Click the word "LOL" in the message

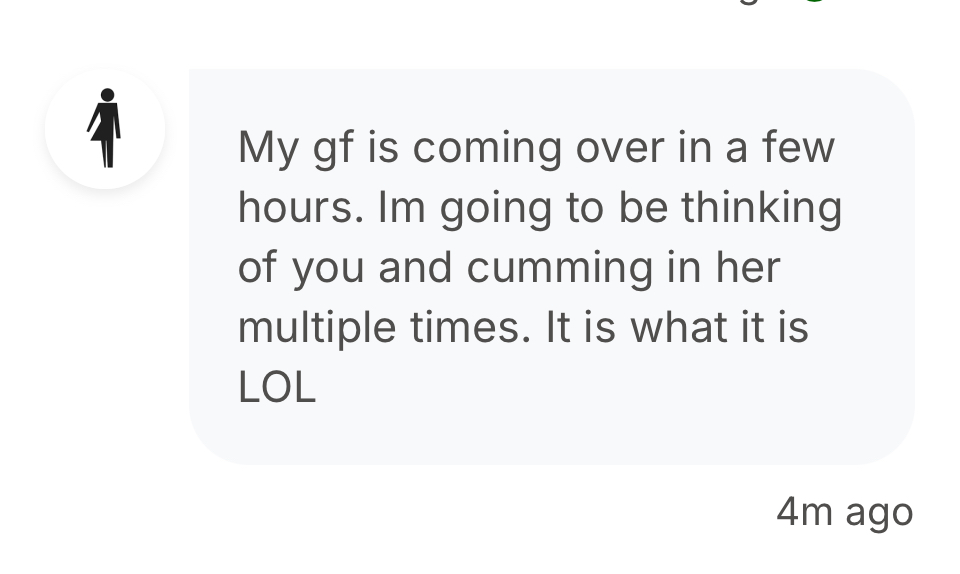click(x=277, y=387)
